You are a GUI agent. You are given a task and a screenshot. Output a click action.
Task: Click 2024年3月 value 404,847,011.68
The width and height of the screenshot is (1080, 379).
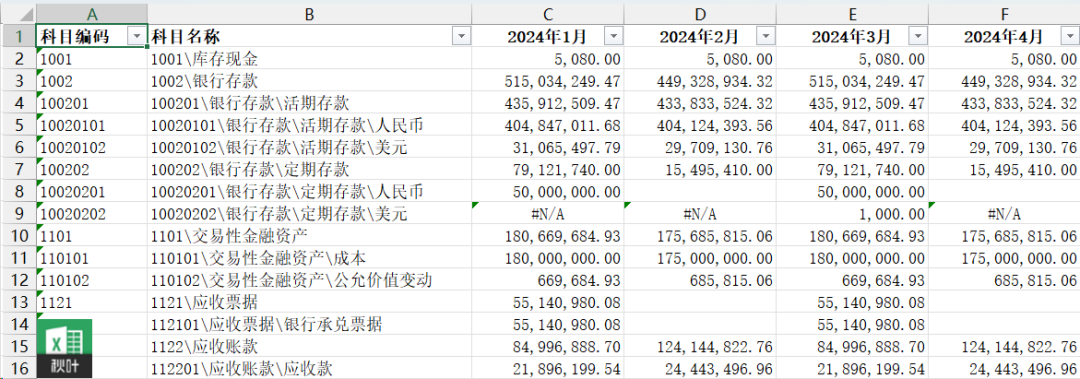tap(851, 125)
